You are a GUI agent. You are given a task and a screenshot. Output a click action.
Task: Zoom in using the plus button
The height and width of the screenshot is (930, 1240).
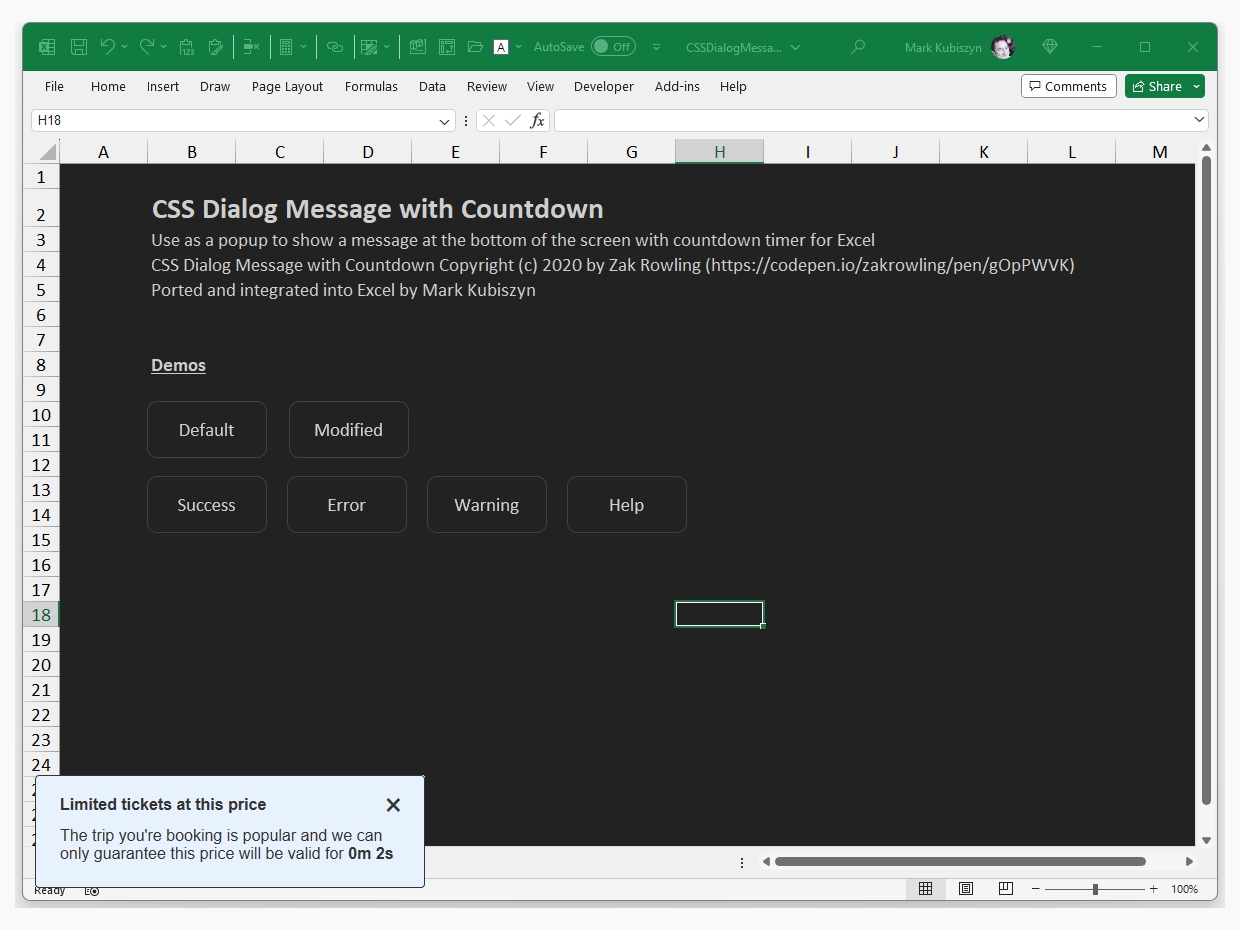[1153, 888]
